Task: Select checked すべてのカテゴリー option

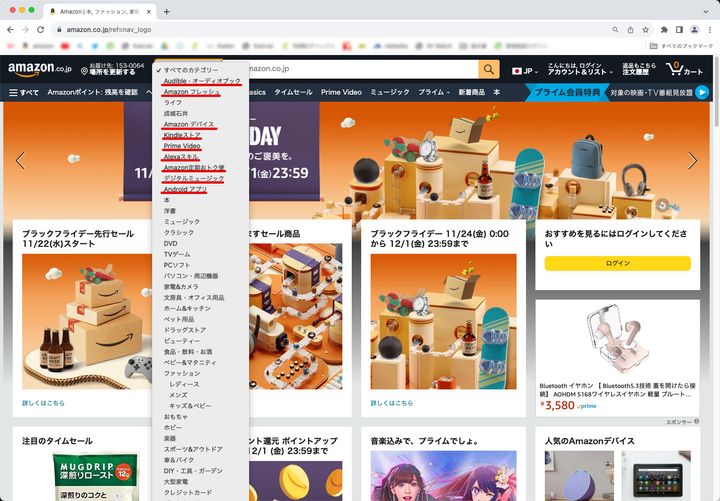Action: tap(190, 70)
